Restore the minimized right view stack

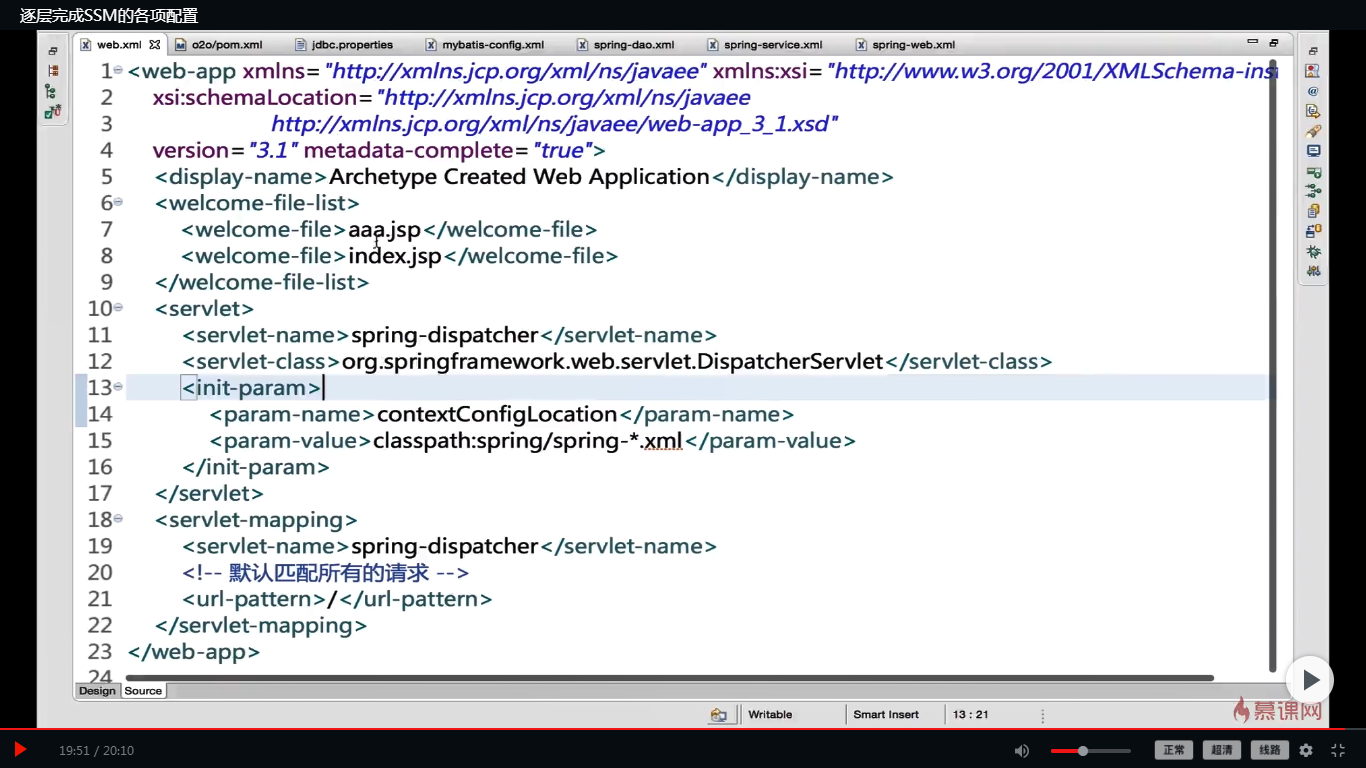pos(1313,51)
